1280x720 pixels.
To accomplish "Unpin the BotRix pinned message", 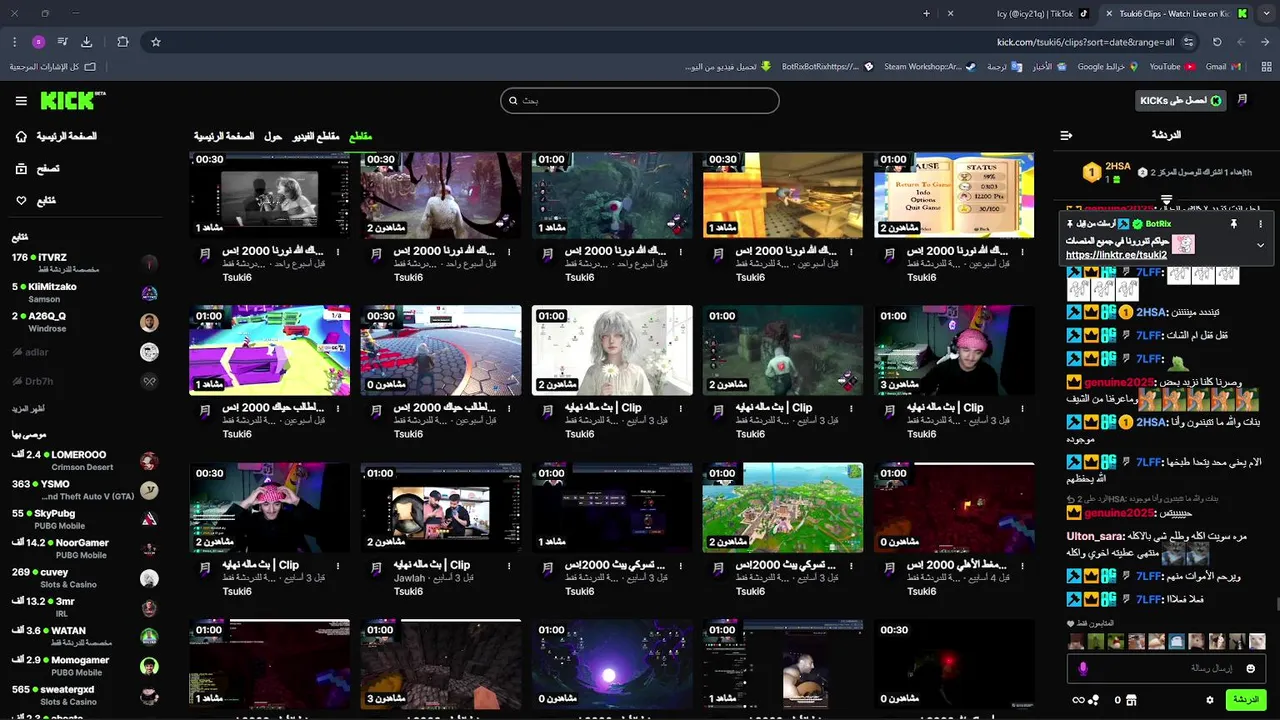I will (1233, 224).
